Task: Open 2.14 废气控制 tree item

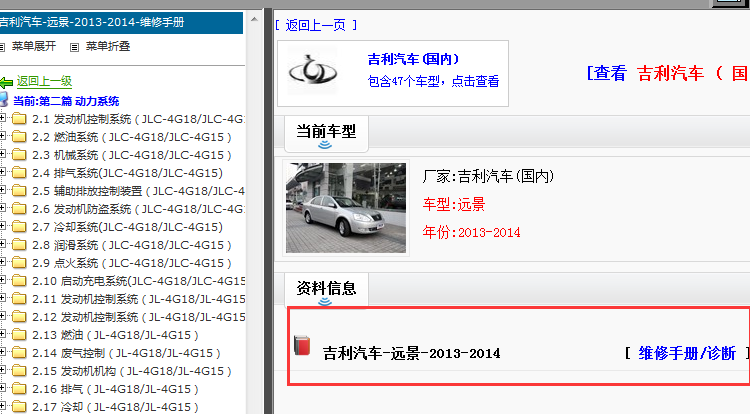Action: pos(126,353)
